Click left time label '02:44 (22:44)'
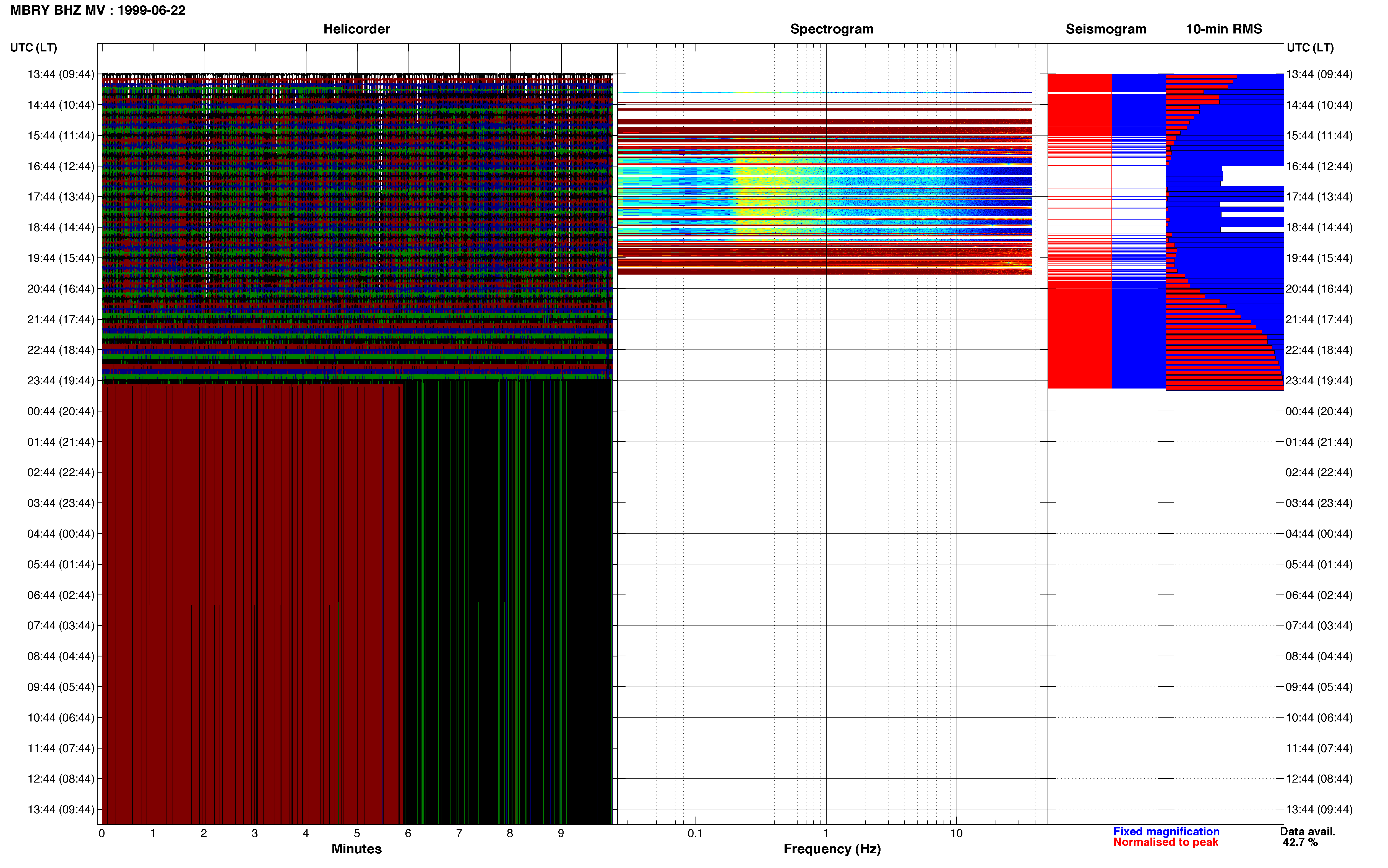1388x868 pixels. pyautogui.click(x=61, y=473)
